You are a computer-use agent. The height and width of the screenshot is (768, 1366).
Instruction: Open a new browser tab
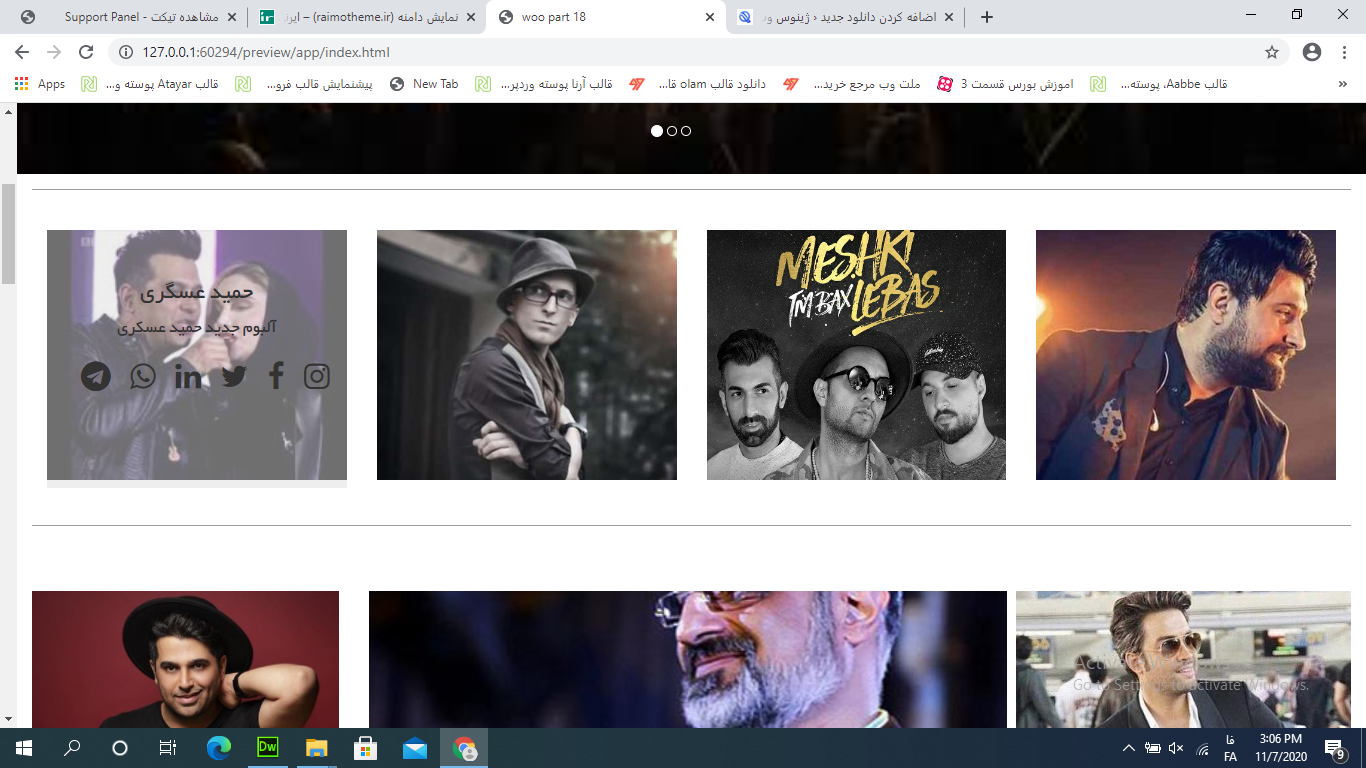[x=987, y=17]
